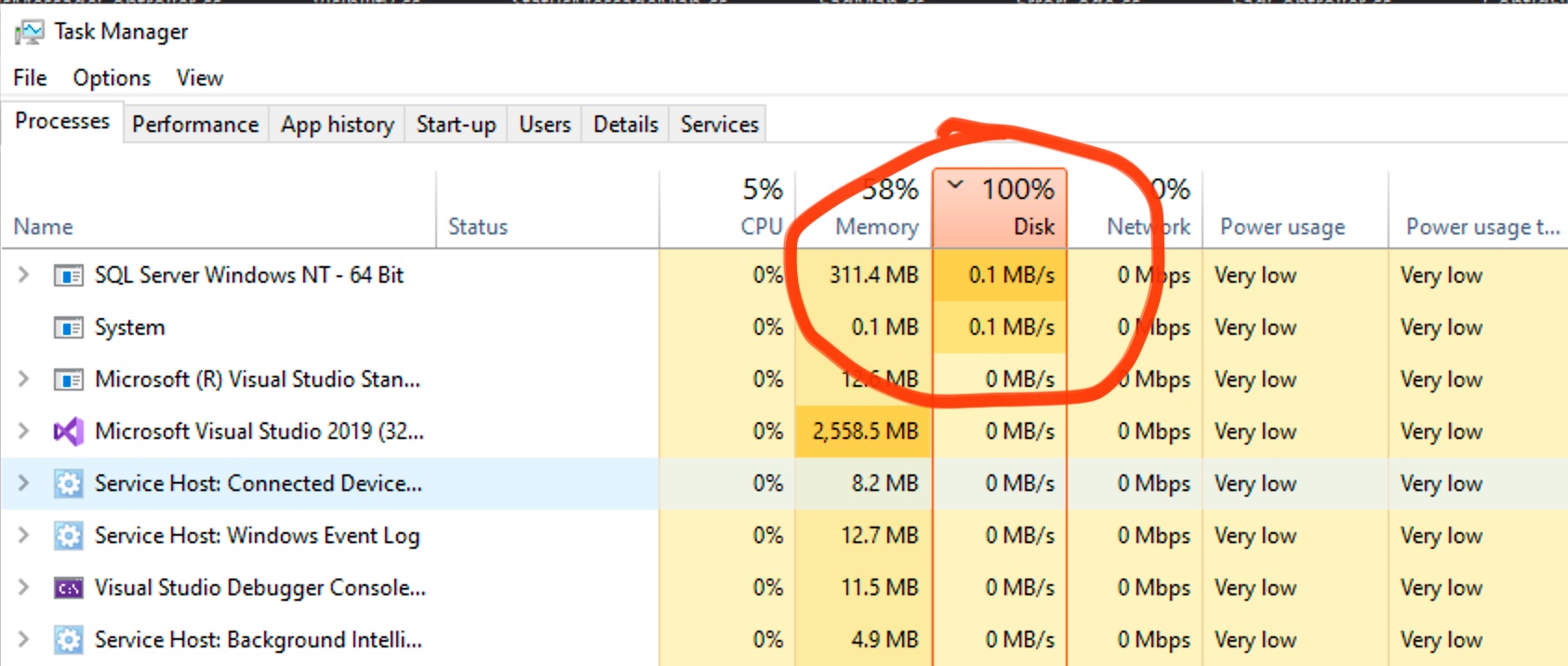The height and width of the screenshot is (666, 1568).
Task: Select SQL Server Windows NT - 64 Bit name
Action: [249, 275]
